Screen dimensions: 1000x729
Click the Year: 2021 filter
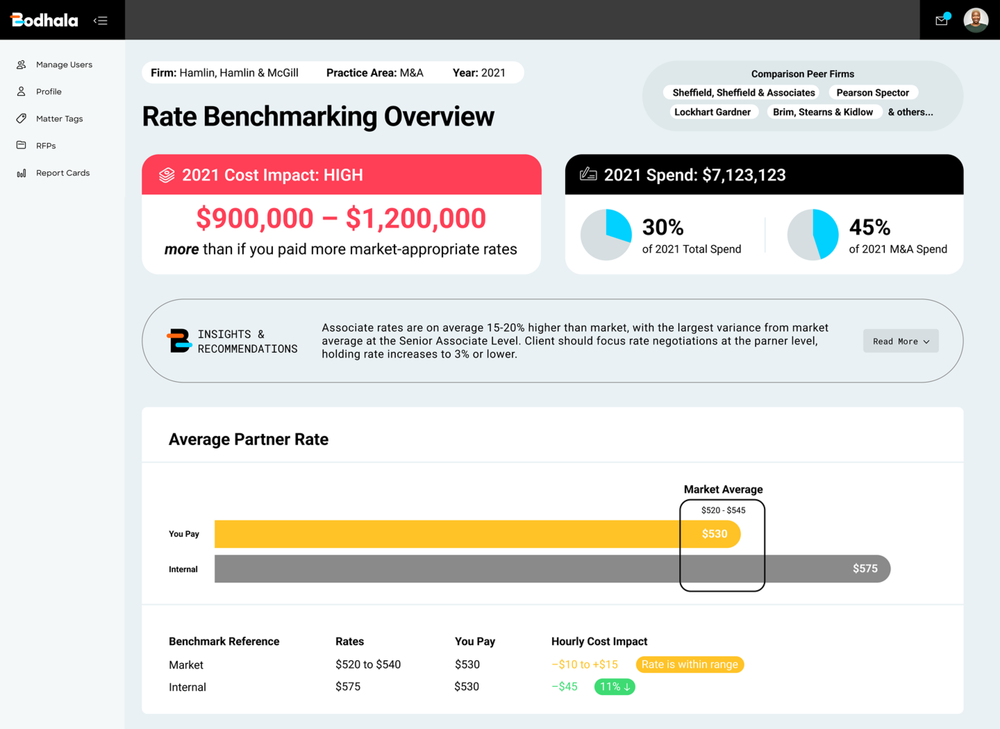tap(479, 73)
